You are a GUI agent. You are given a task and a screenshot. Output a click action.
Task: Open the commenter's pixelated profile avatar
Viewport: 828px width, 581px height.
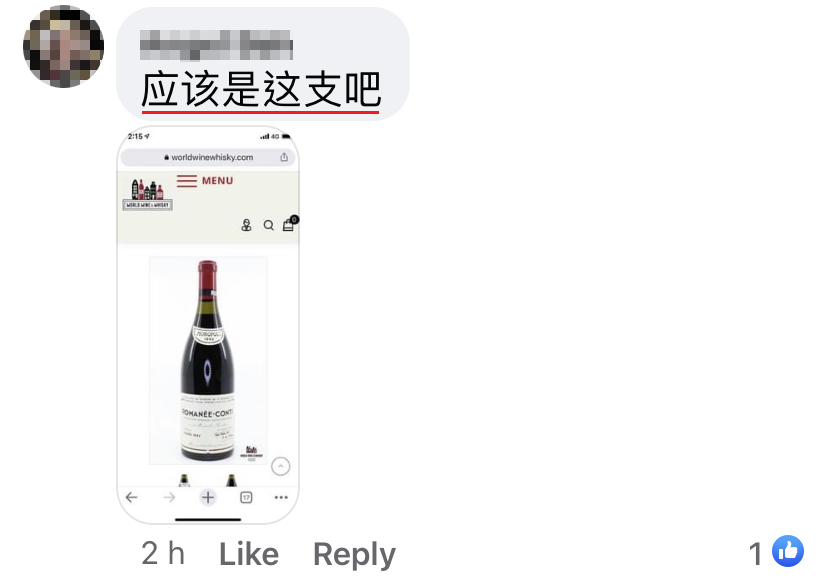click(x=63, y=46)
